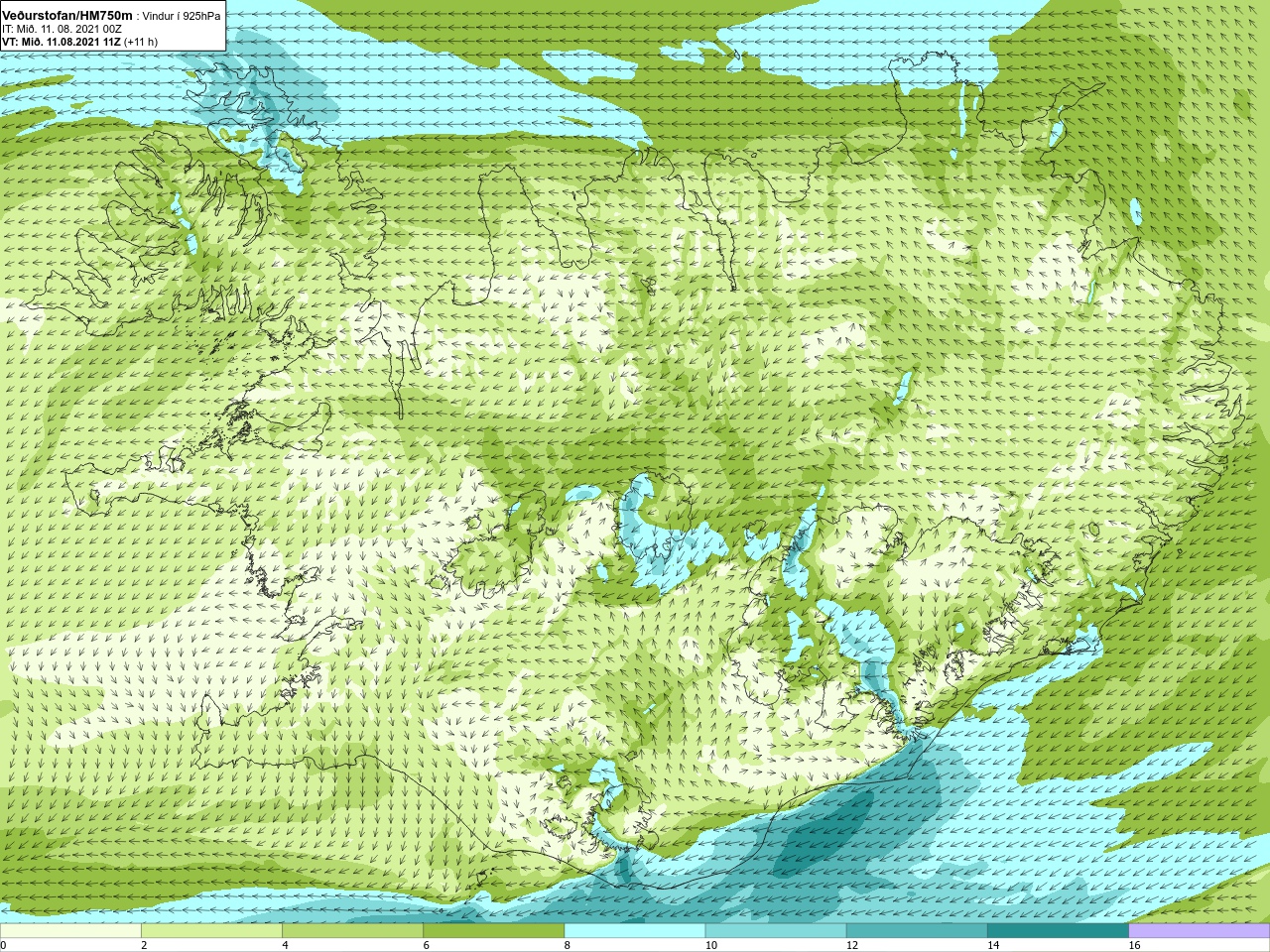
Task: Click the medium teal 12–14 legend swatch
Action: [x=917, y=930]
